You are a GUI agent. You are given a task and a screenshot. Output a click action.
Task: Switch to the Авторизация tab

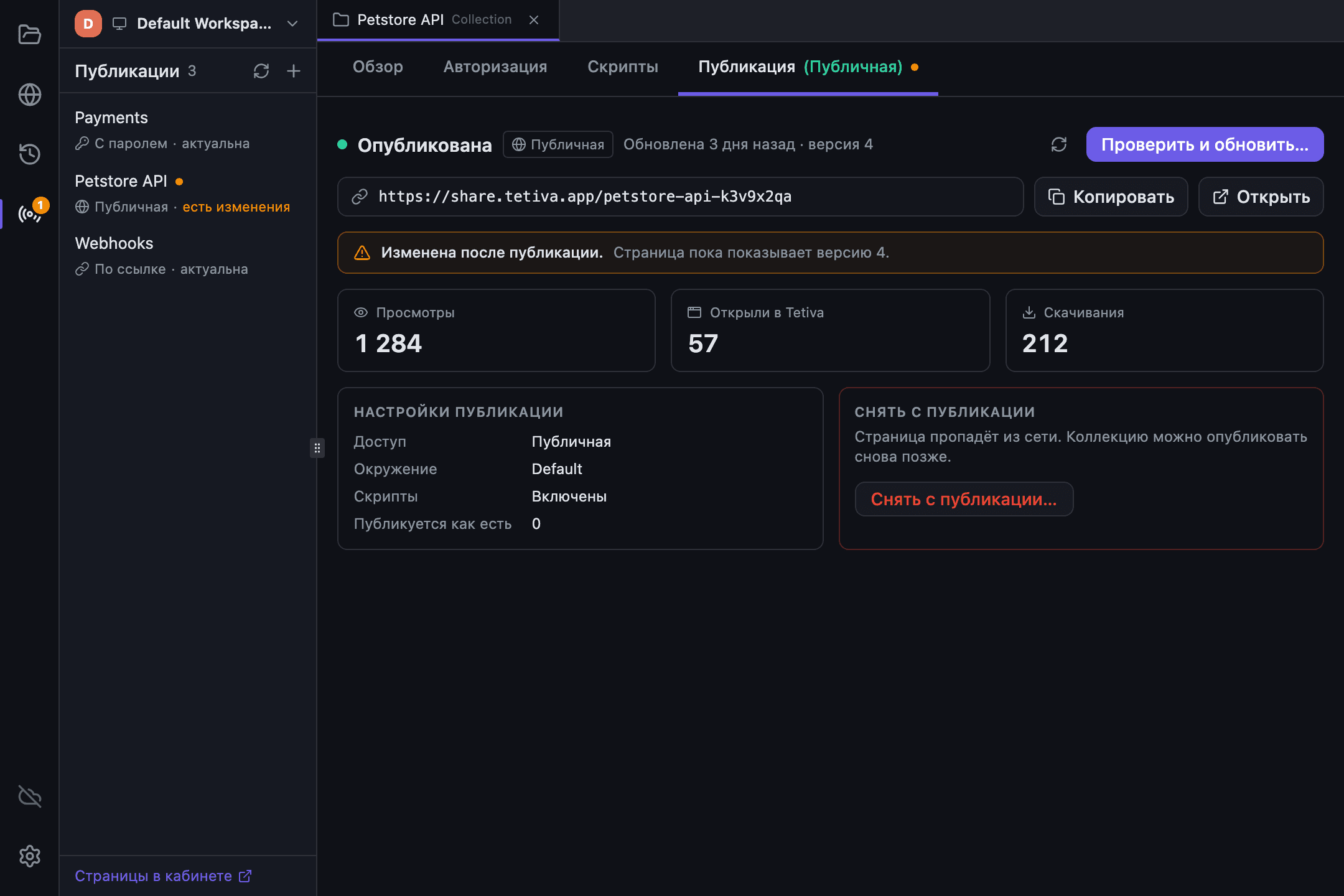[x=495, y=67]
